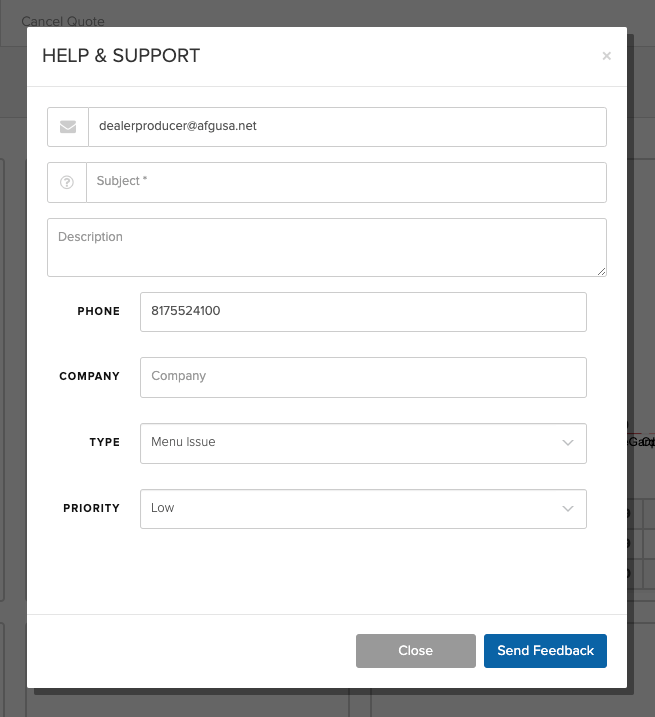Screen dimensions: 655x717
Task: Click the question mark subject icon
Action: [x=67, y=182]
